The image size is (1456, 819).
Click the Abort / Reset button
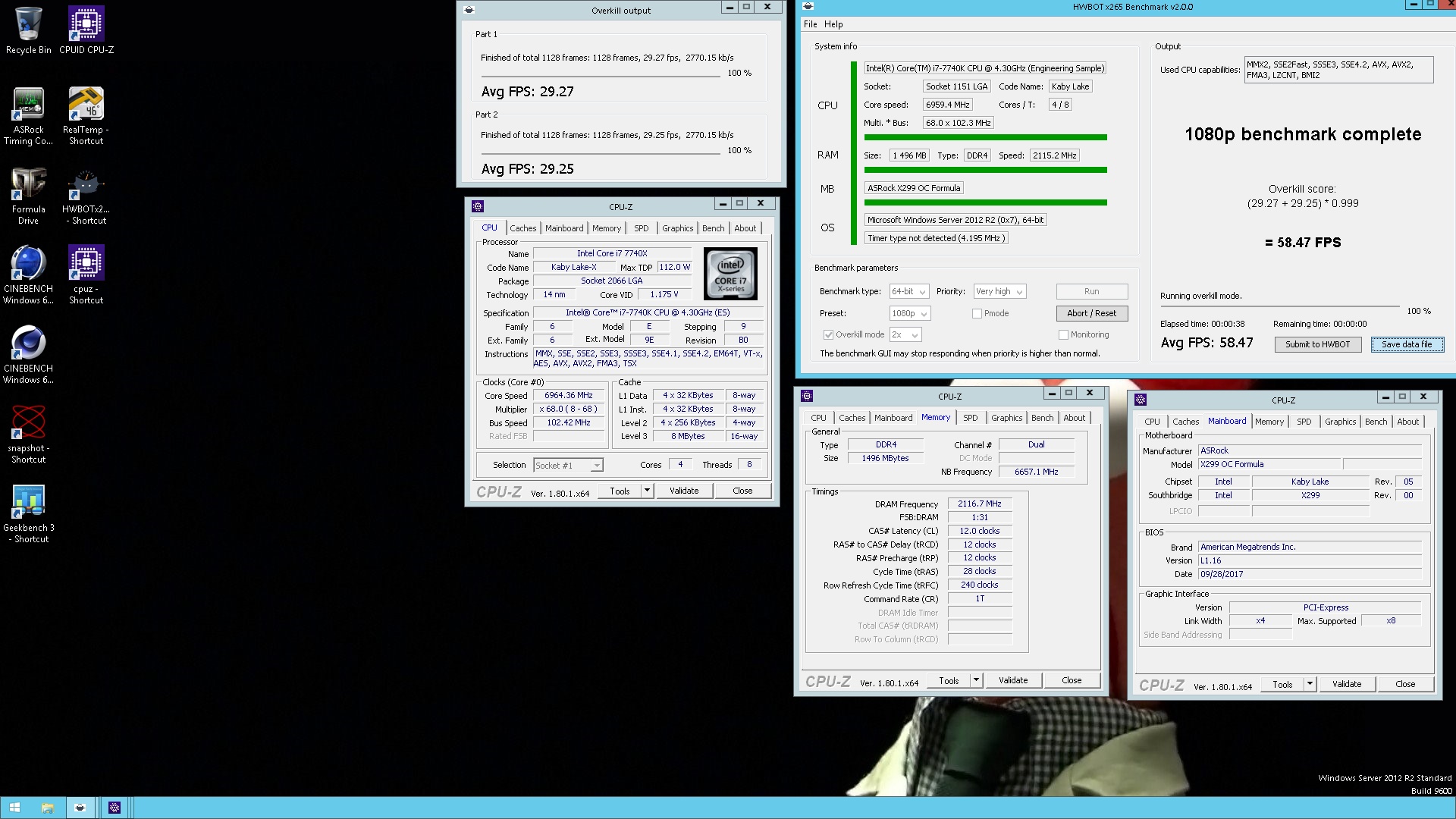(1091, 313)
